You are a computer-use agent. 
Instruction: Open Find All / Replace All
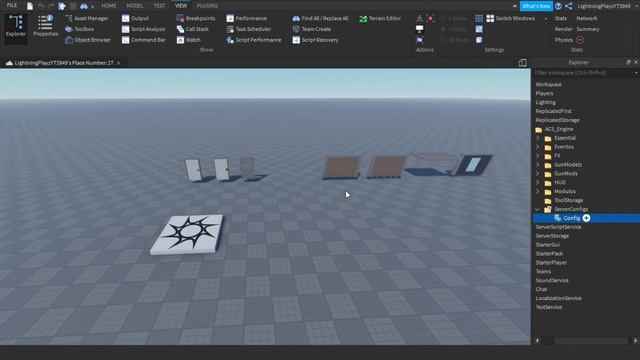coord(320,18)
